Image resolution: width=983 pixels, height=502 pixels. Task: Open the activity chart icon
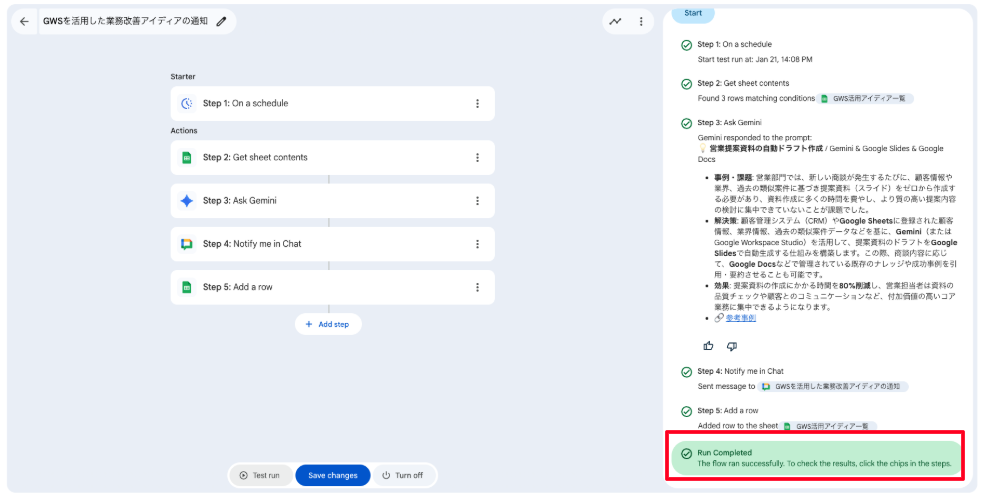pyautogui.click(x=615, y=21)
